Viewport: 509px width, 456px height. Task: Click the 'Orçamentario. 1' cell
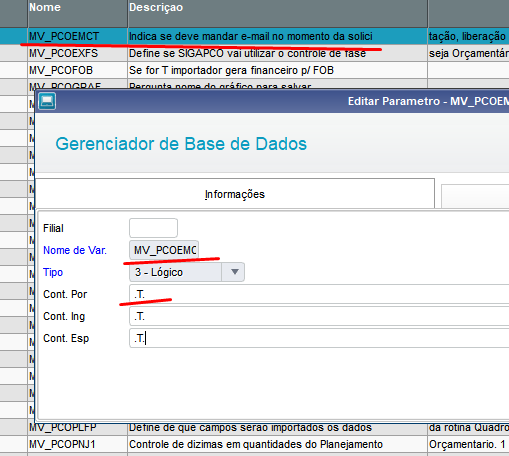[467, 444]
